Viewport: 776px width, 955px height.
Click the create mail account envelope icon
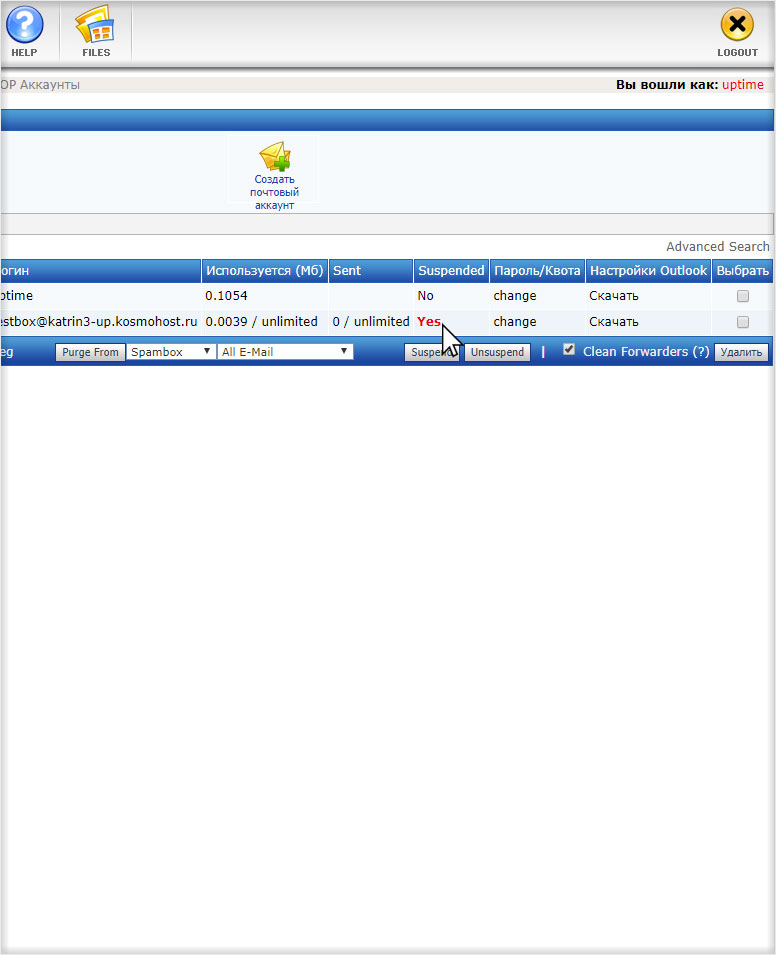coord(274,157)
